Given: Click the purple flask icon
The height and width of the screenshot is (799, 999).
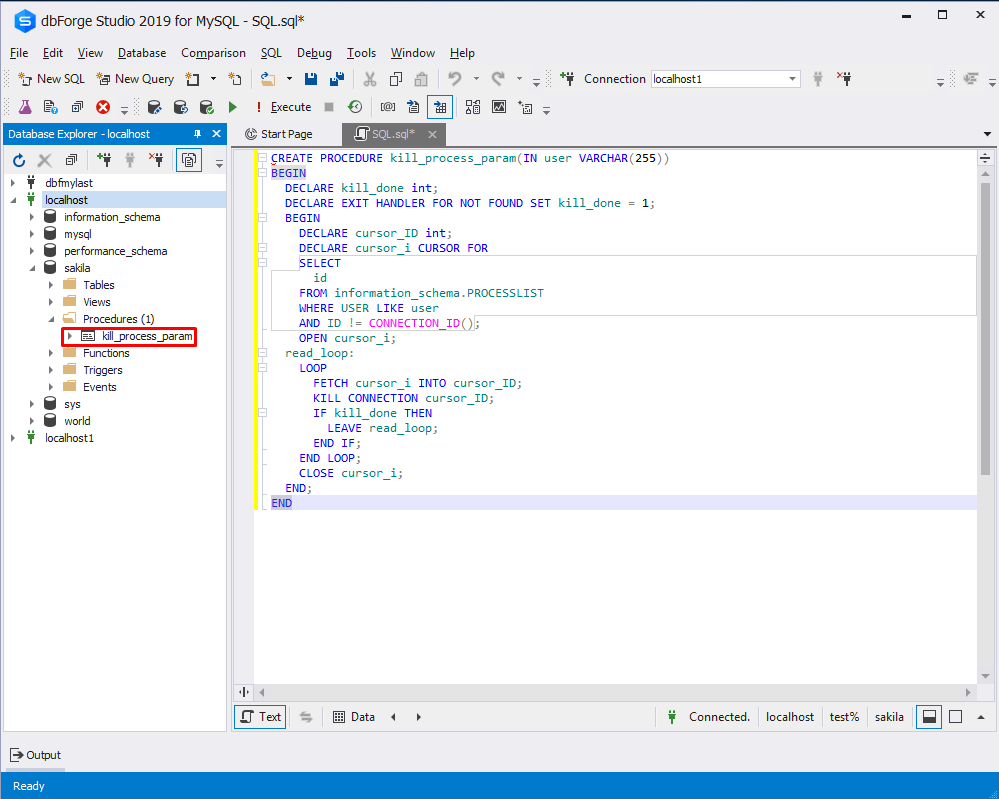Looking at the screenshot, I should tap(25, 107).
